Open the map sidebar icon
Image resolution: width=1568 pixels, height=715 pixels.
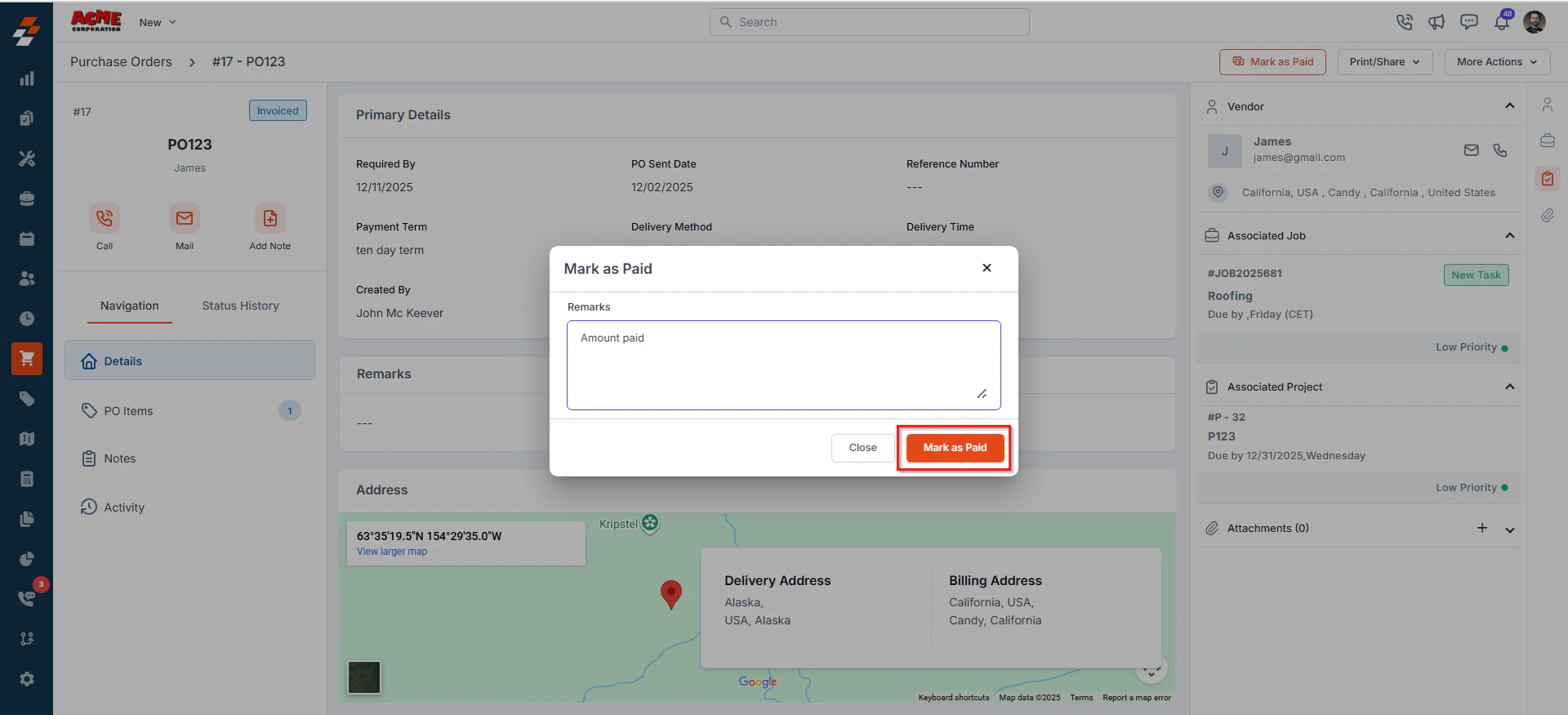[x=27, y=439]
